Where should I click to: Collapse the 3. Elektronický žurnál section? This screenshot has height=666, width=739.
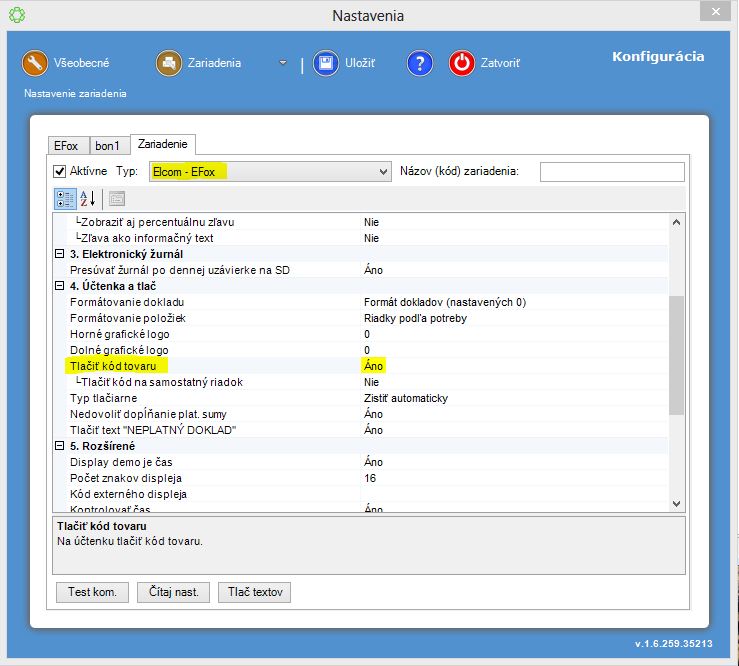point(60,254)
